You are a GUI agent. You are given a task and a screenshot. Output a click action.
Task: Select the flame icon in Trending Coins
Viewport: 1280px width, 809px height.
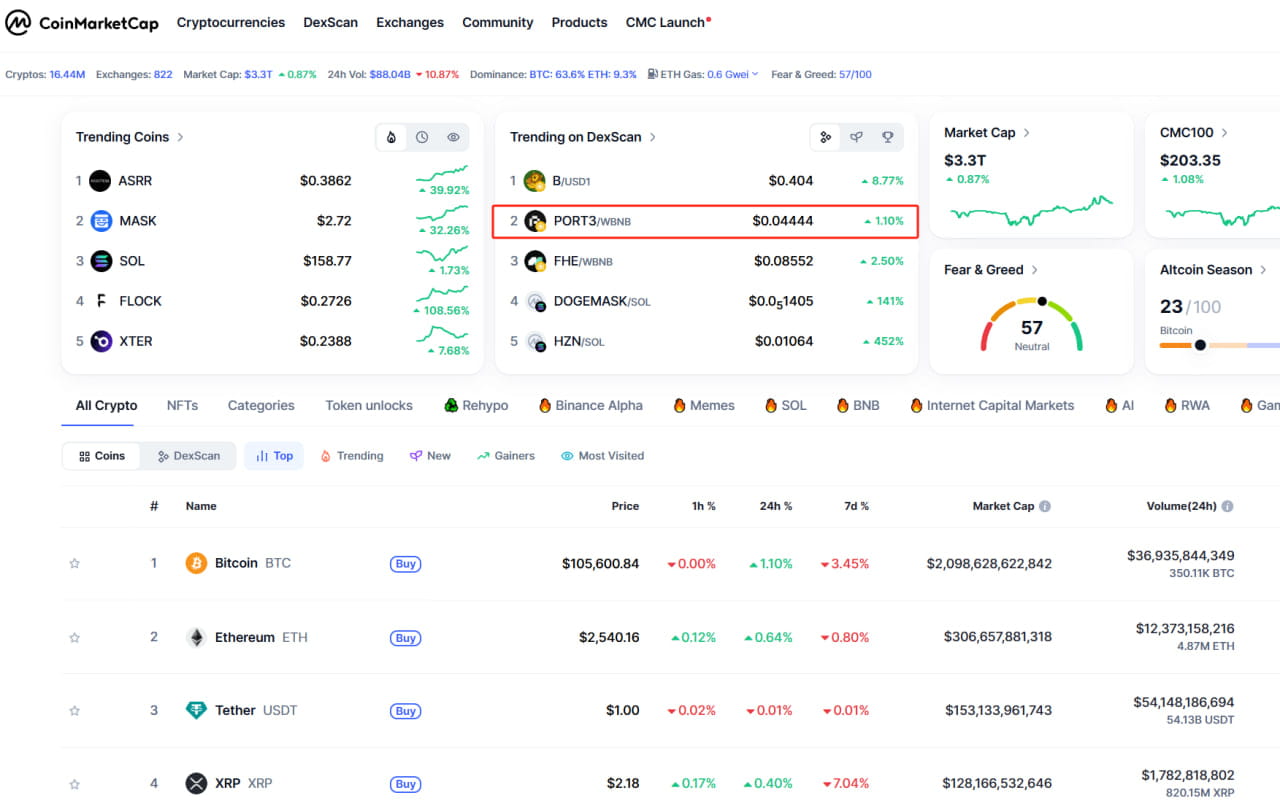point(391,137)
